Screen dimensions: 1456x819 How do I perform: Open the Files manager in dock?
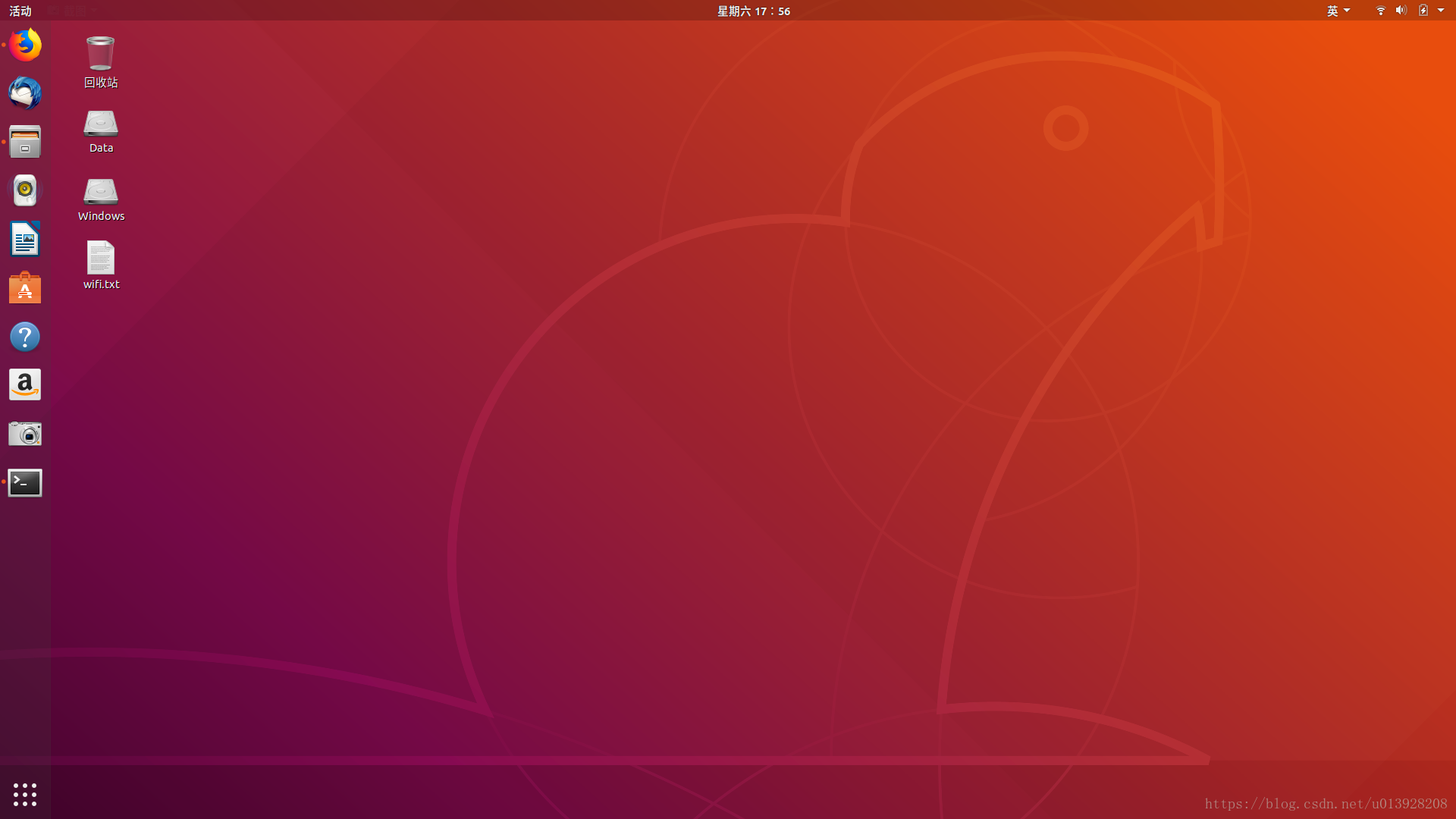25,142
